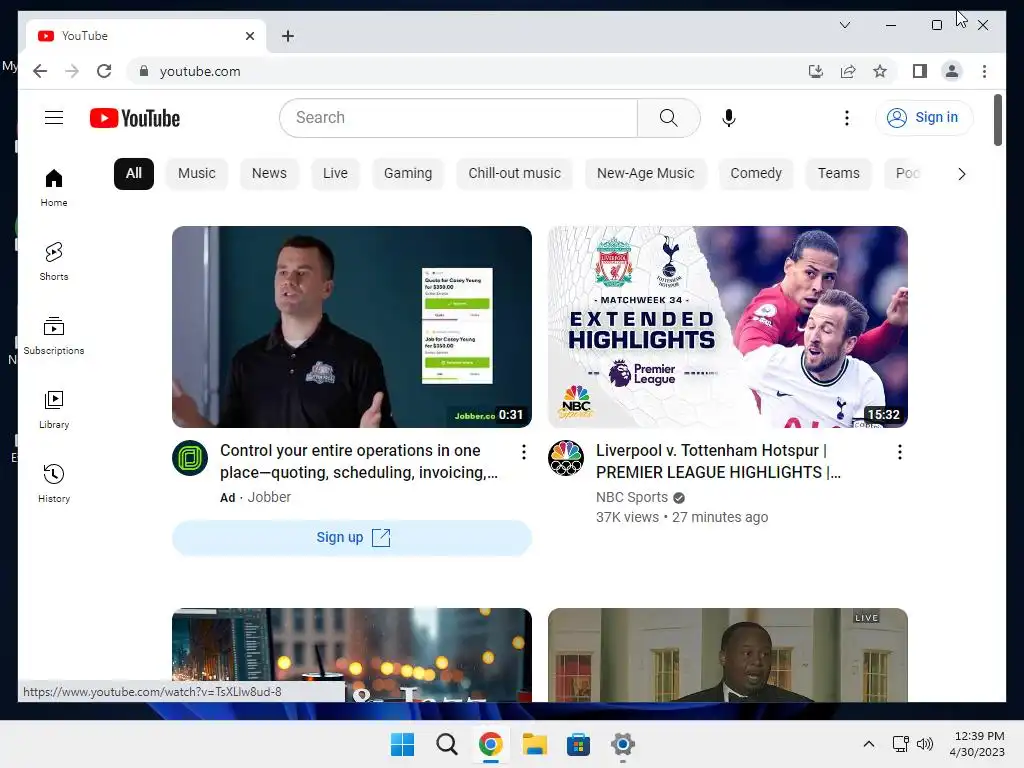Click the install app icon in the address bar
Screen dimensions: 1024x768
click(x=815, y=71)
